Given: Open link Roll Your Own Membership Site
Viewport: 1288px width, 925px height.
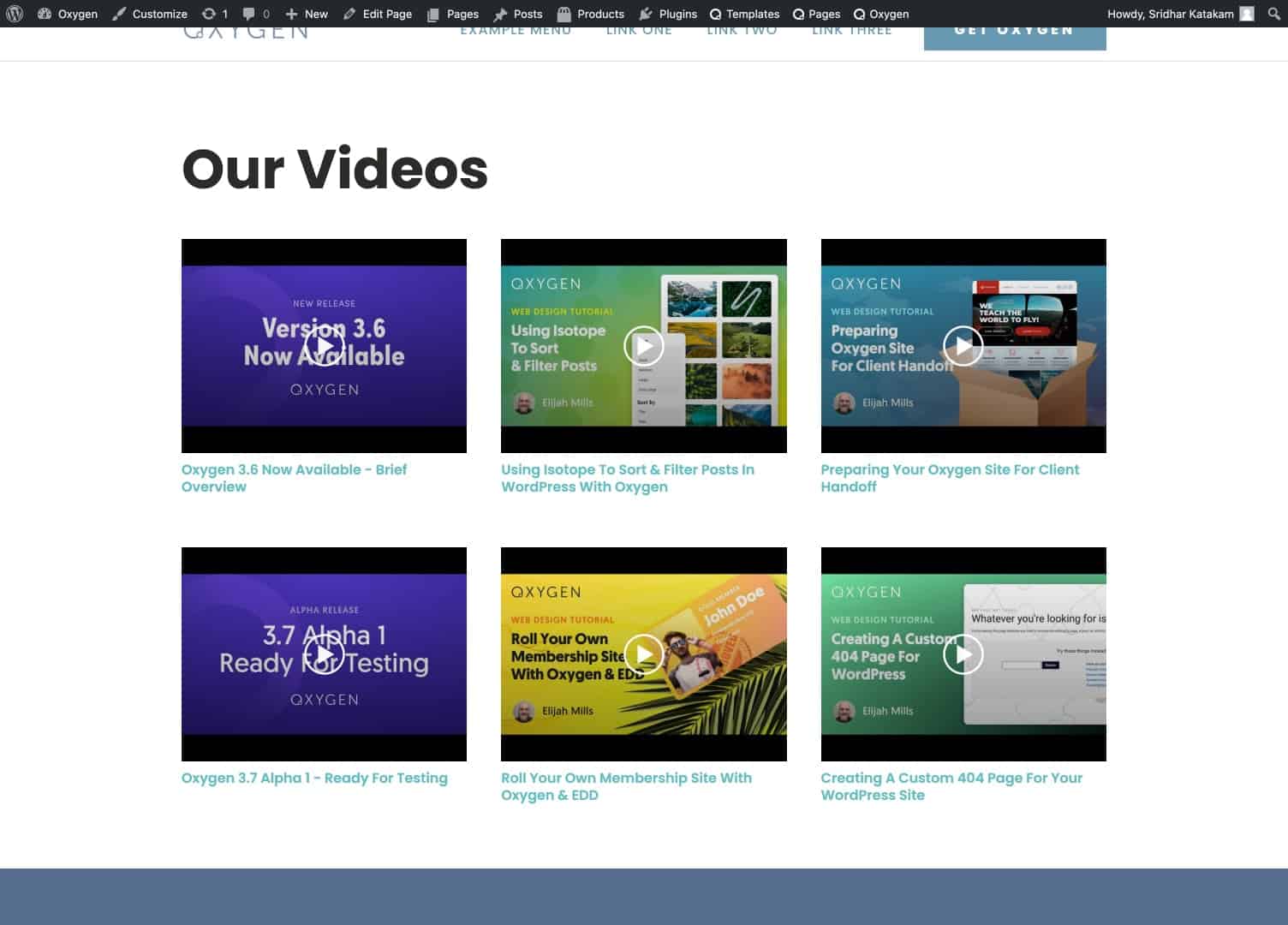Looking at the screenshot, I should 626,786.
